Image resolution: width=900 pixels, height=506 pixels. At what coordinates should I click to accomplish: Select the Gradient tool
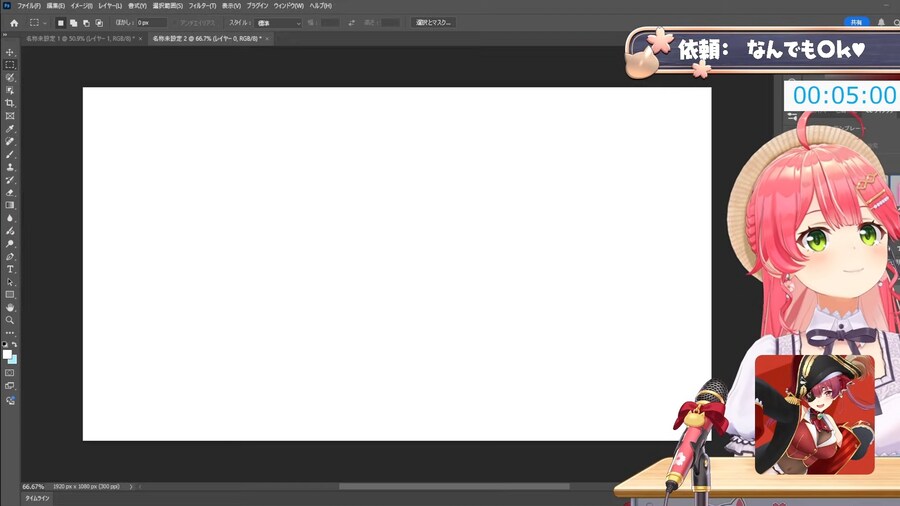click(10, 205)
